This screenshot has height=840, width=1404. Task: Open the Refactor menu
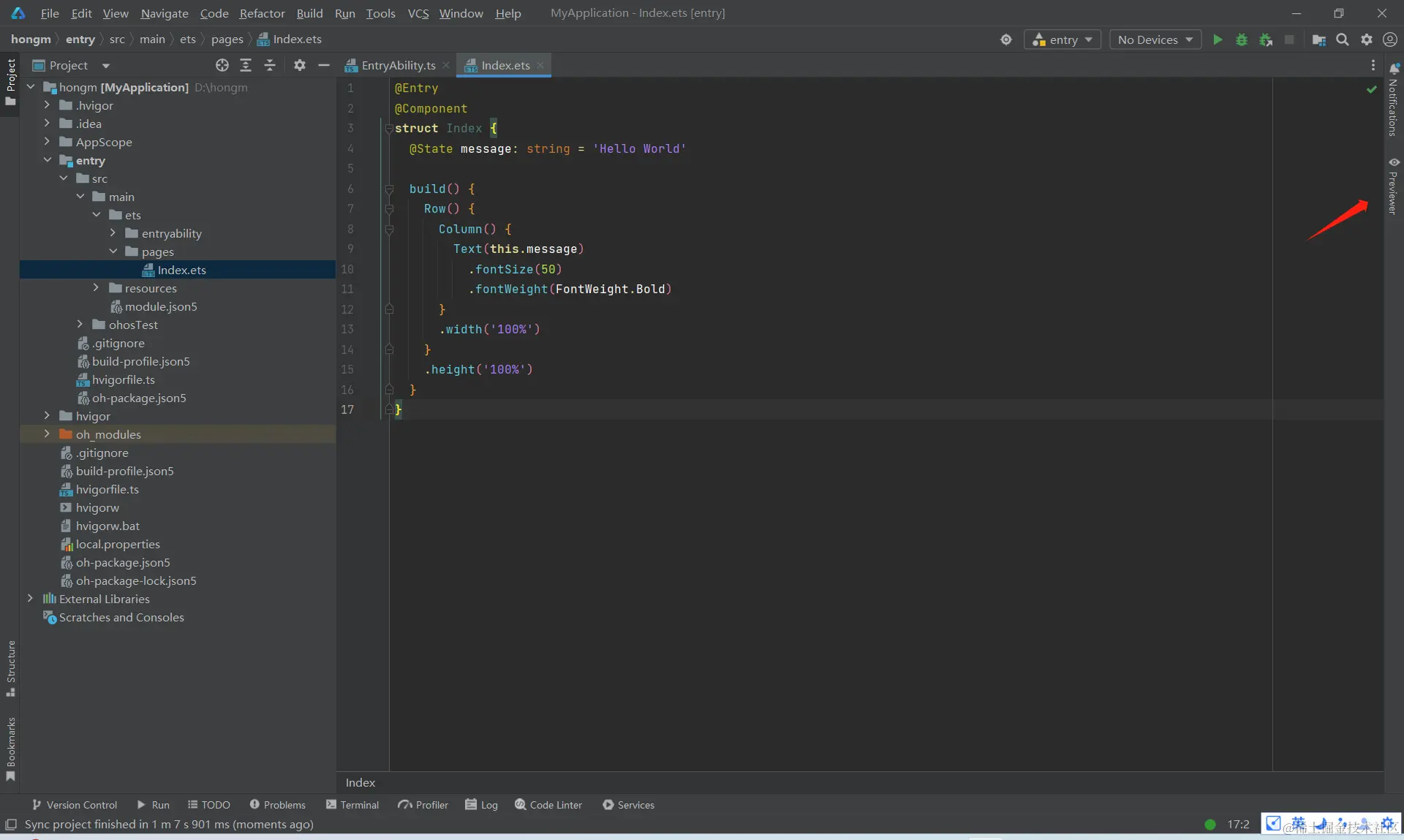262,13
